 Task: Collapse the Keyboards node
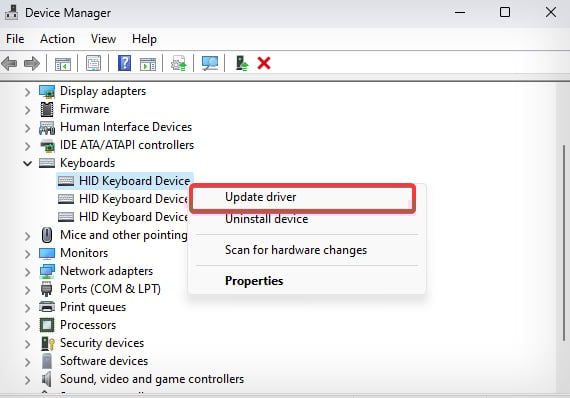[x=27, y=164]
